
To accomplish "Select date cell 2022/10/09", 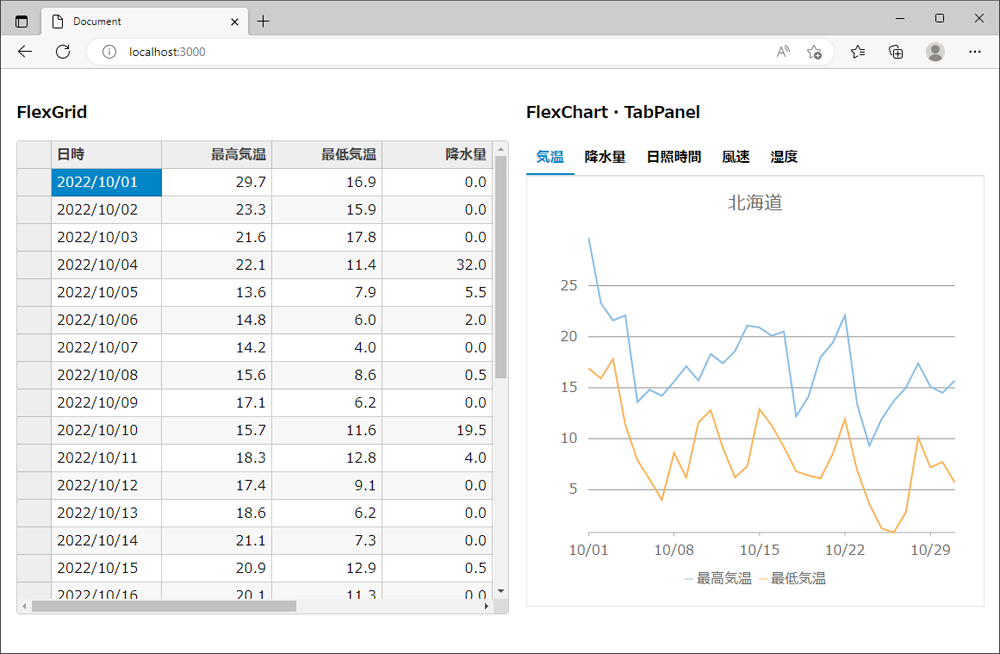I will (107, 403).
